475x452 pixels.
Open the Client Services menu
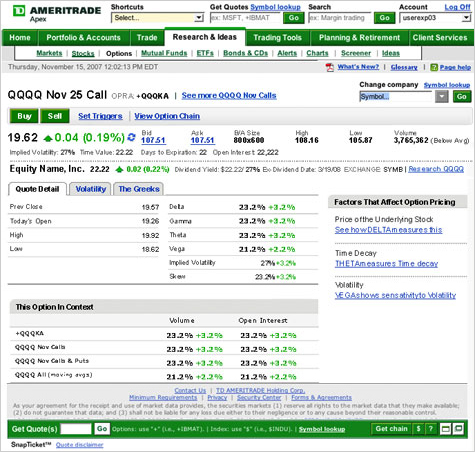440,38
